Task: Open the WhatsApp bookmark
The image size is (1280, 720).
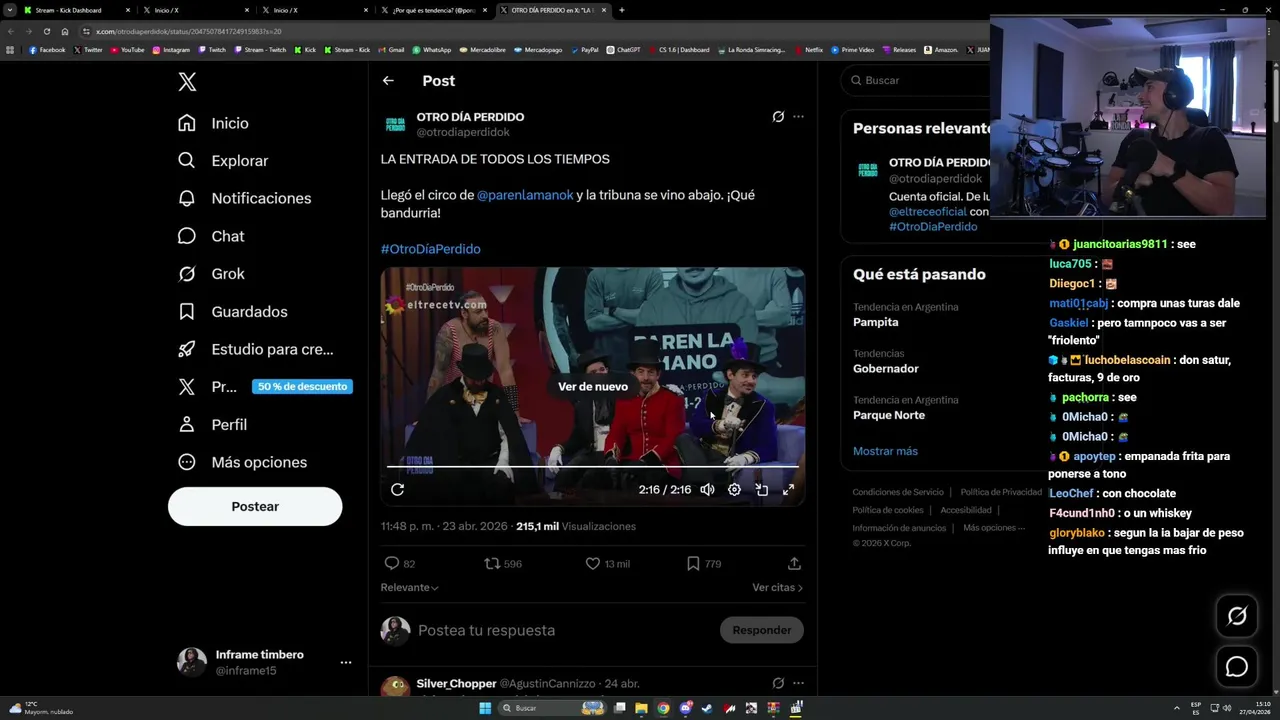Action: 432,49
